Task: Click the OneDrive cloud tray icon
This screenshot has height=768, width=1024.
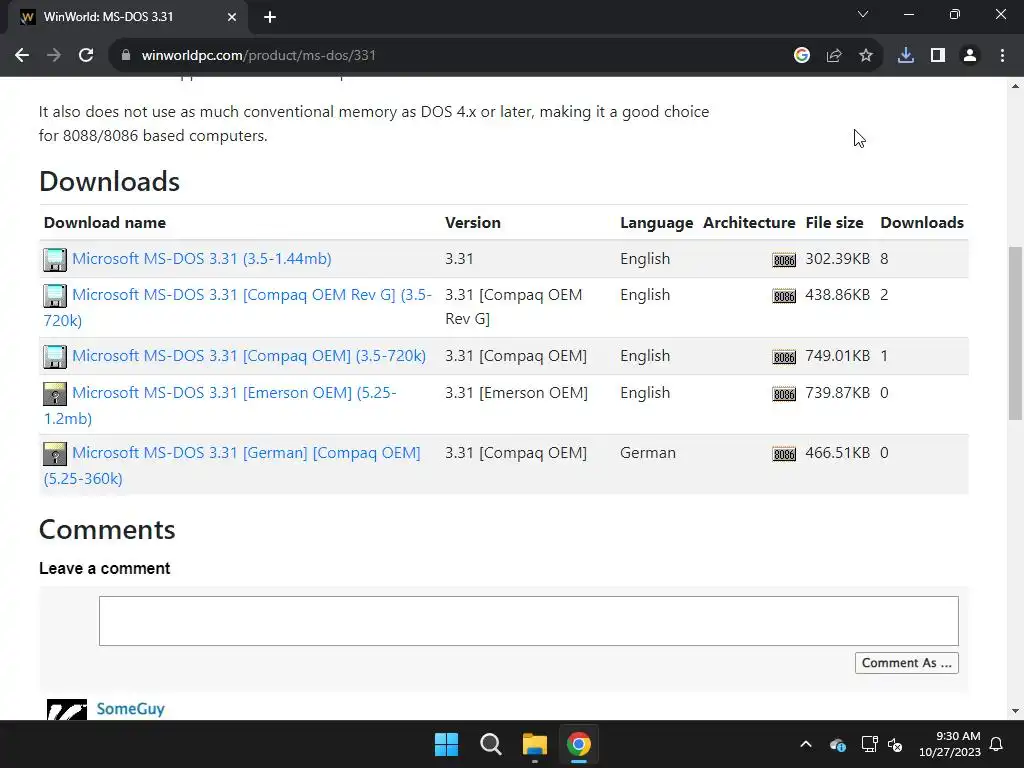Action: (x=838, y=744)
